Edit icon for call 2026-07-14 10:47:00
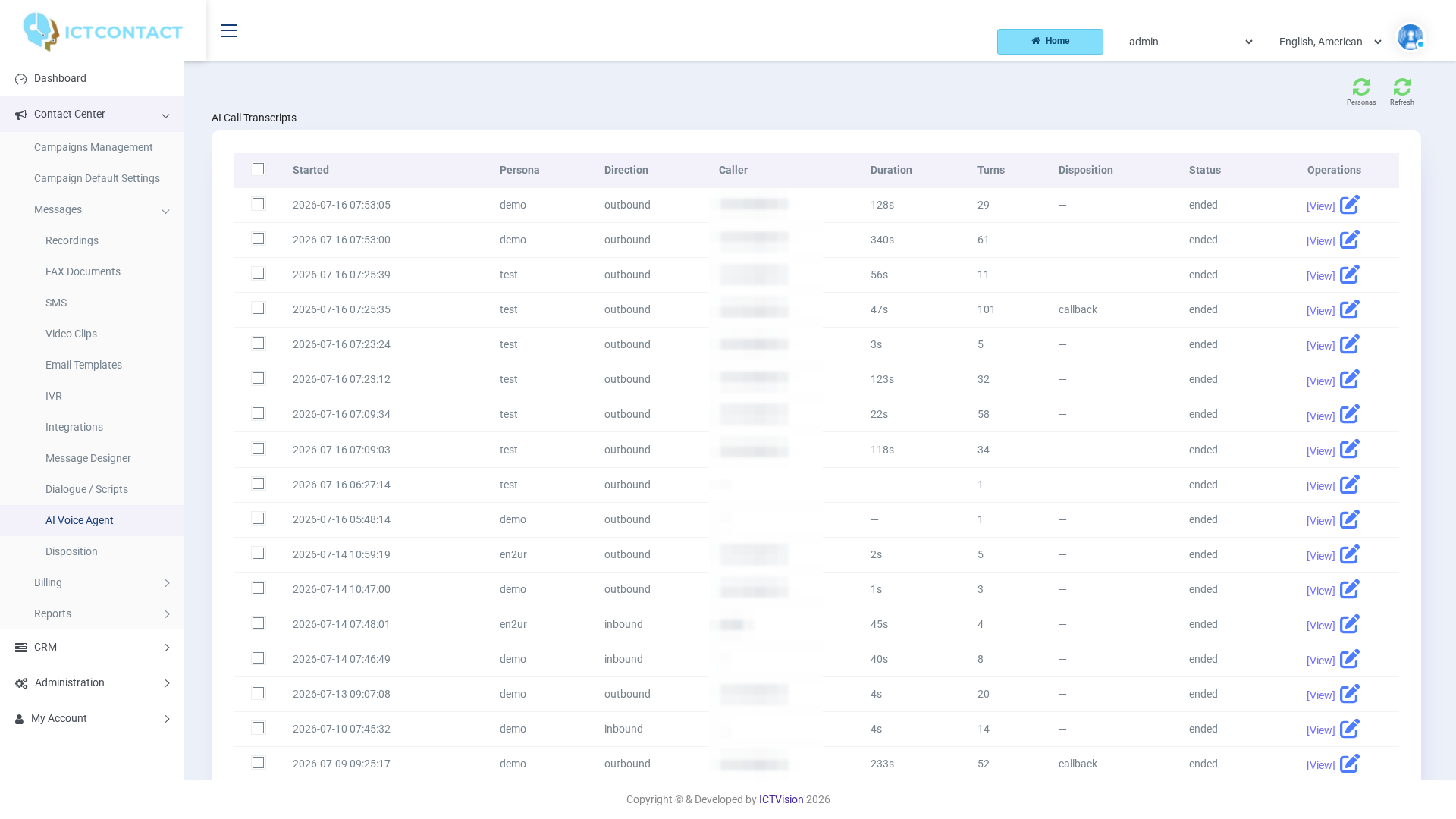 coord(1350,589)
